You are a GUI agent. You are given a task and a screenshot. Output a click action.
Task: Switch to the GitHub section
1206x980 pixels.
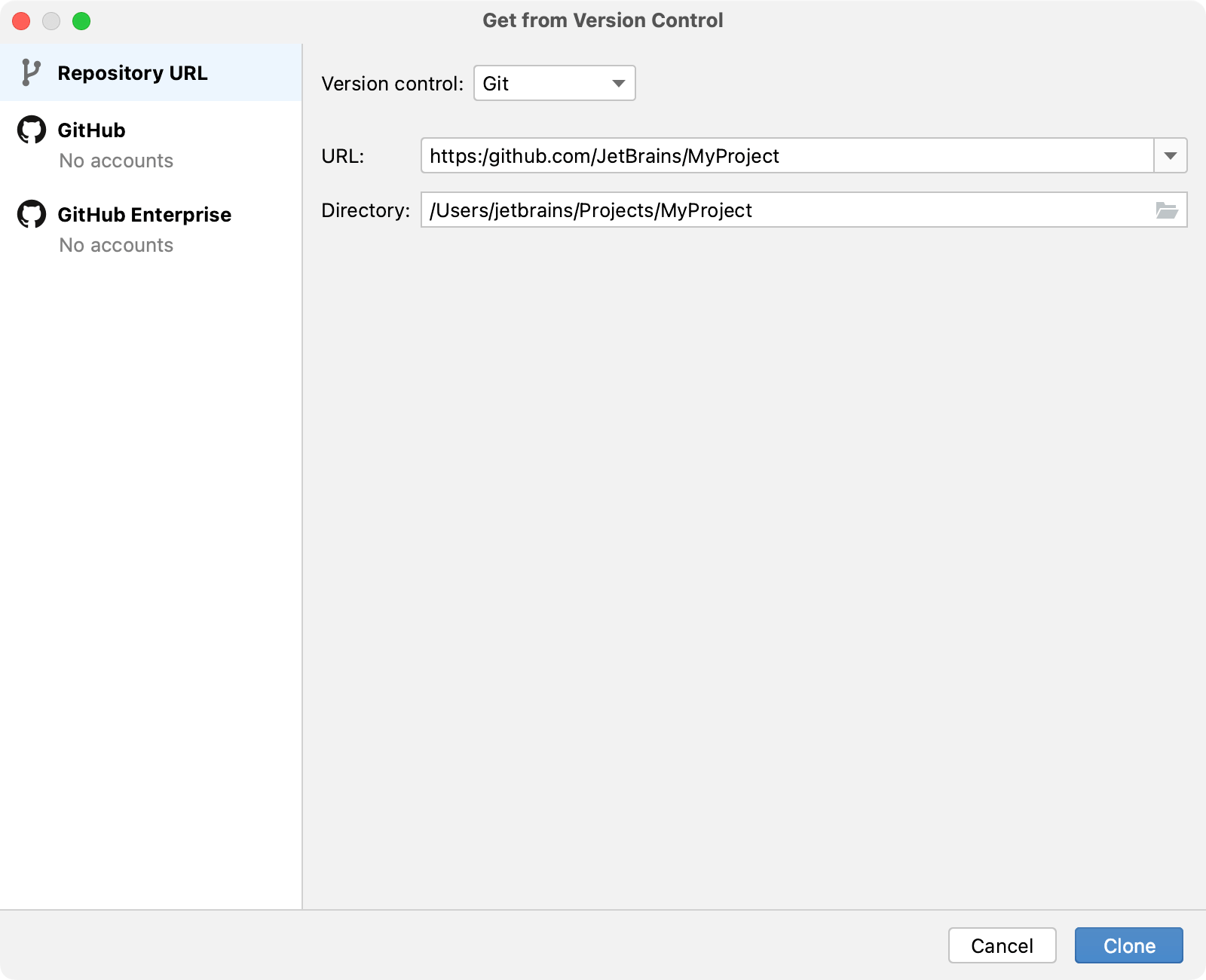point(91,130)
